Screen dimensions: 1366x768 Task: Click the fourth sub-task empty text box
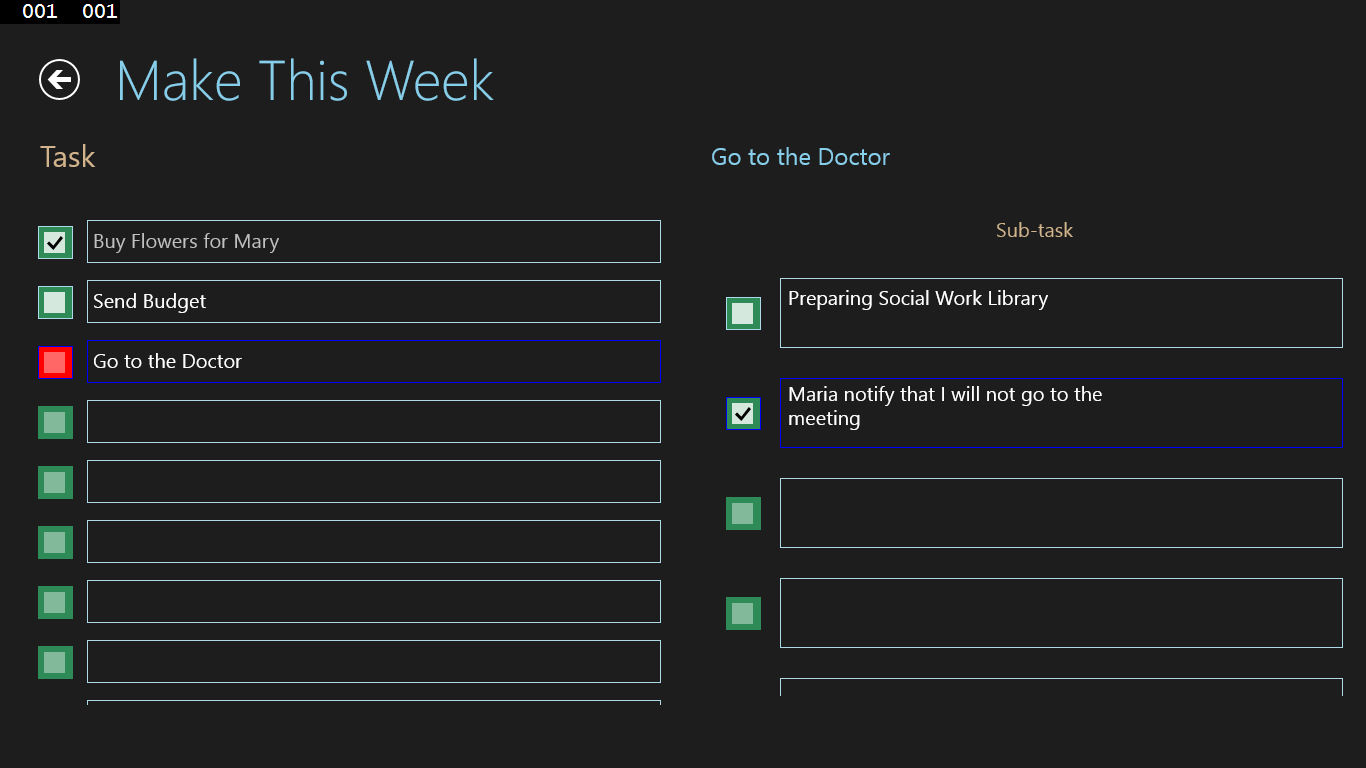(x=1060, y=613)
